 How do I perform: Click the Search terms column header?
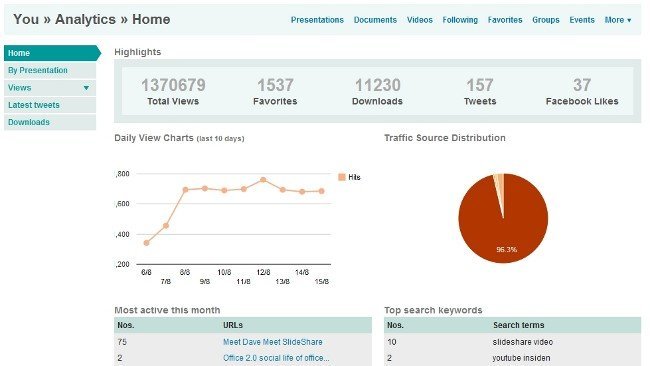pos(519,325)
